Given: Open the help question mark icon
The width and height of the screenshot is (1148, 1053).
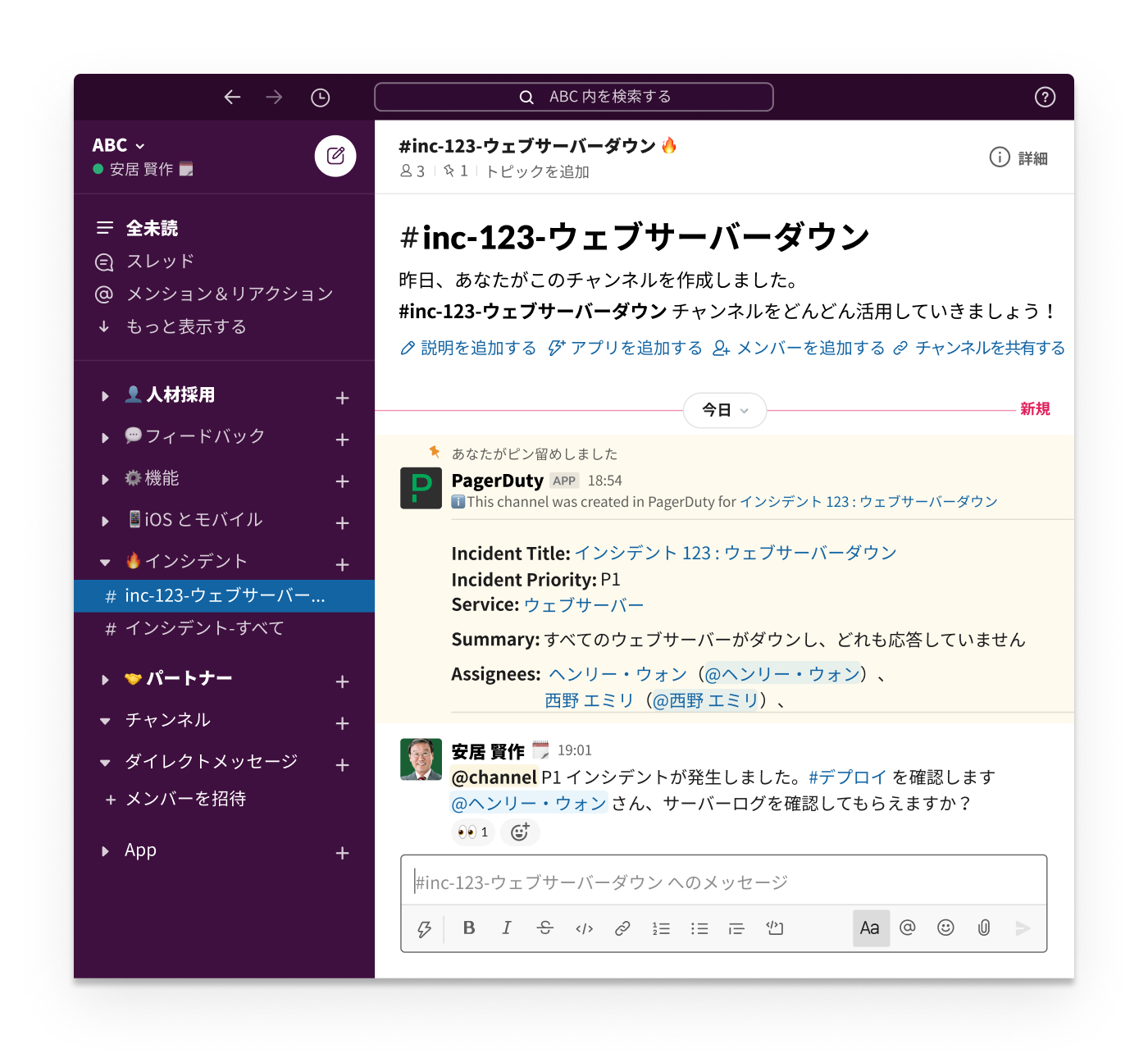Looking at the screenshot, I should pos(1045,98).
